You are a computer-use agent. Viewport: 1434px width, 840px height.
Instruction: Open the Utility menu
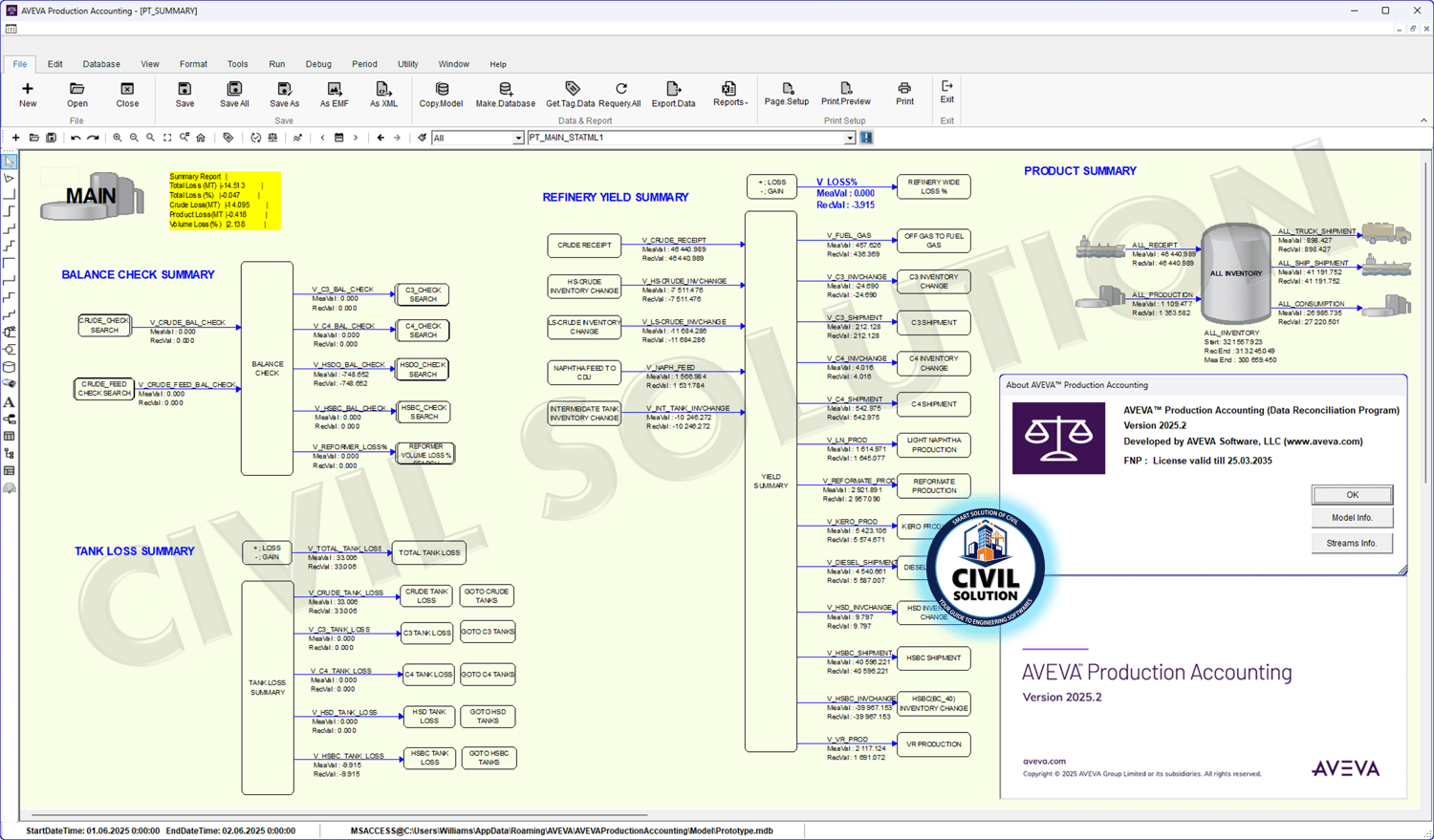(x=408, y=64)
